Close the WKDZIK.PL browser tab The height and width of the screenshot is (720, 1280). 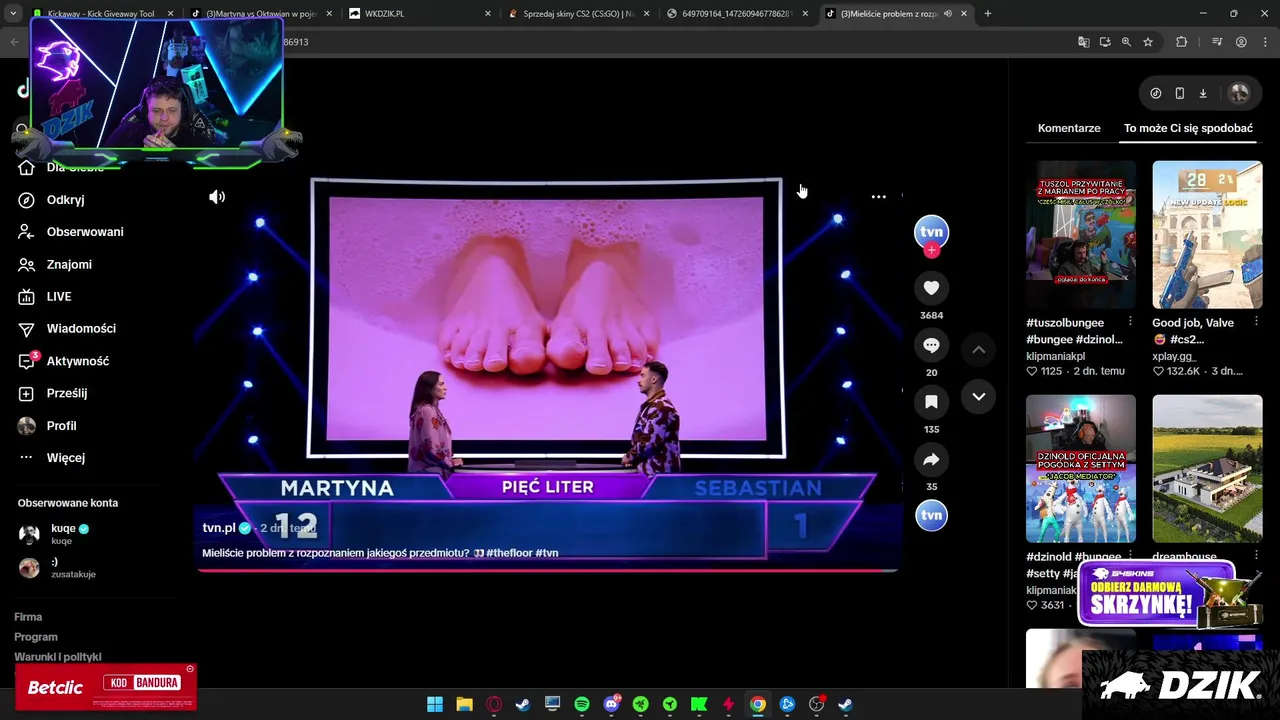click(488, 14)
